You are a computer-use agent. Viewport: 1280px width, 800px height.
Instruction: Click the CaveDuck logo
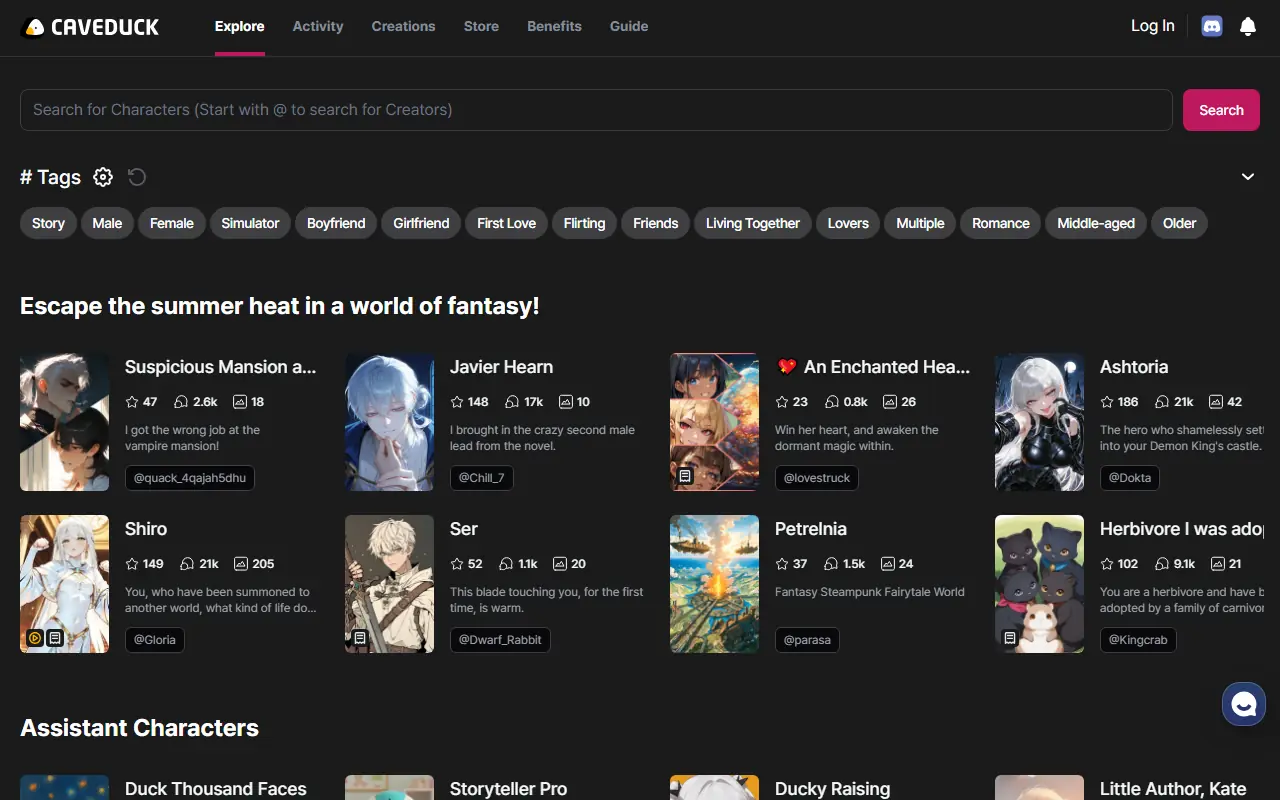tap(90, 27)
